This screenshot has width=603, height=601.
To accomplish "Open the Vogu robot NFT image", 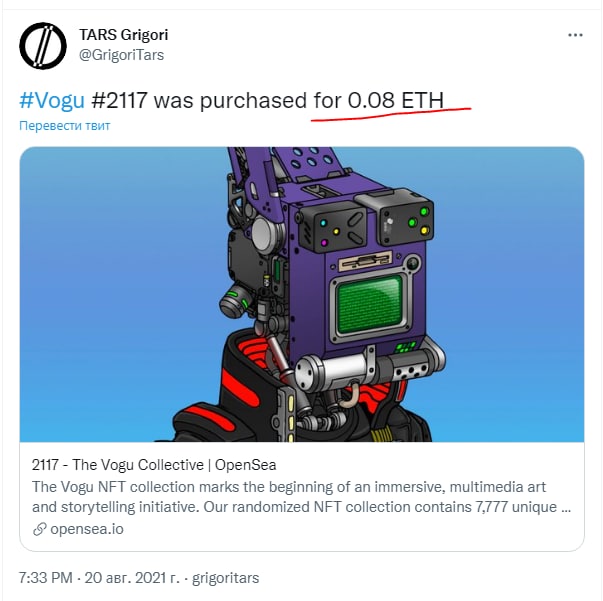I will pos(302,294).
